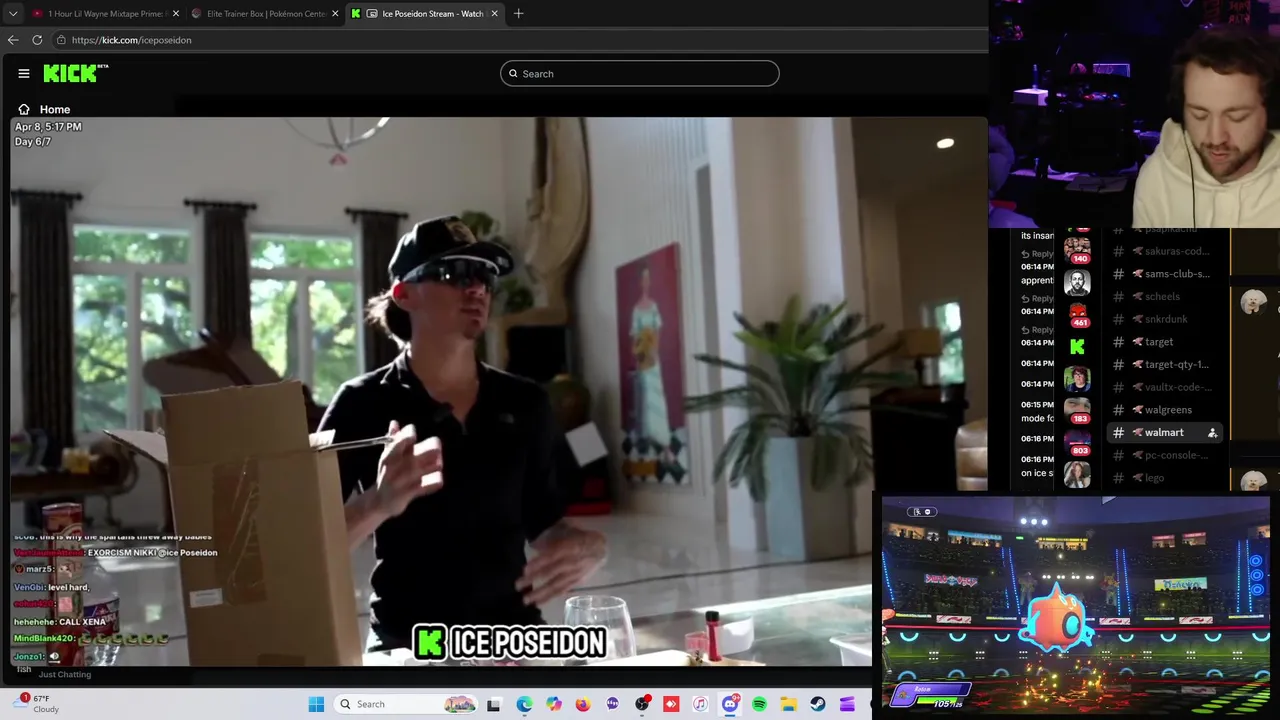Click the browser back arrow
1280x720 pixels.
[x=13, y=40]
